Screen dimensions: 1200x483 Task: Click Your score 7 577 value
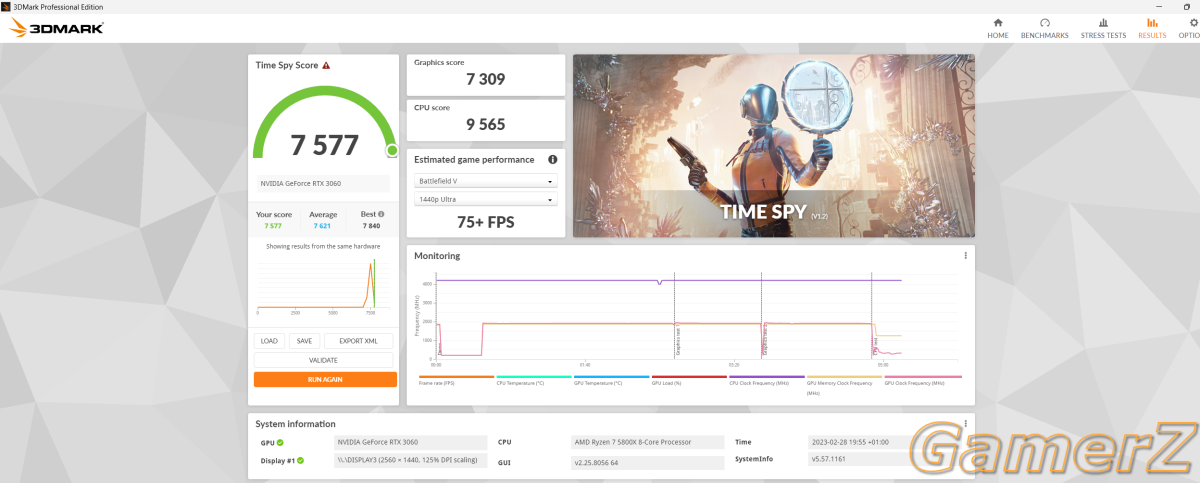click(x=272, y=226)
